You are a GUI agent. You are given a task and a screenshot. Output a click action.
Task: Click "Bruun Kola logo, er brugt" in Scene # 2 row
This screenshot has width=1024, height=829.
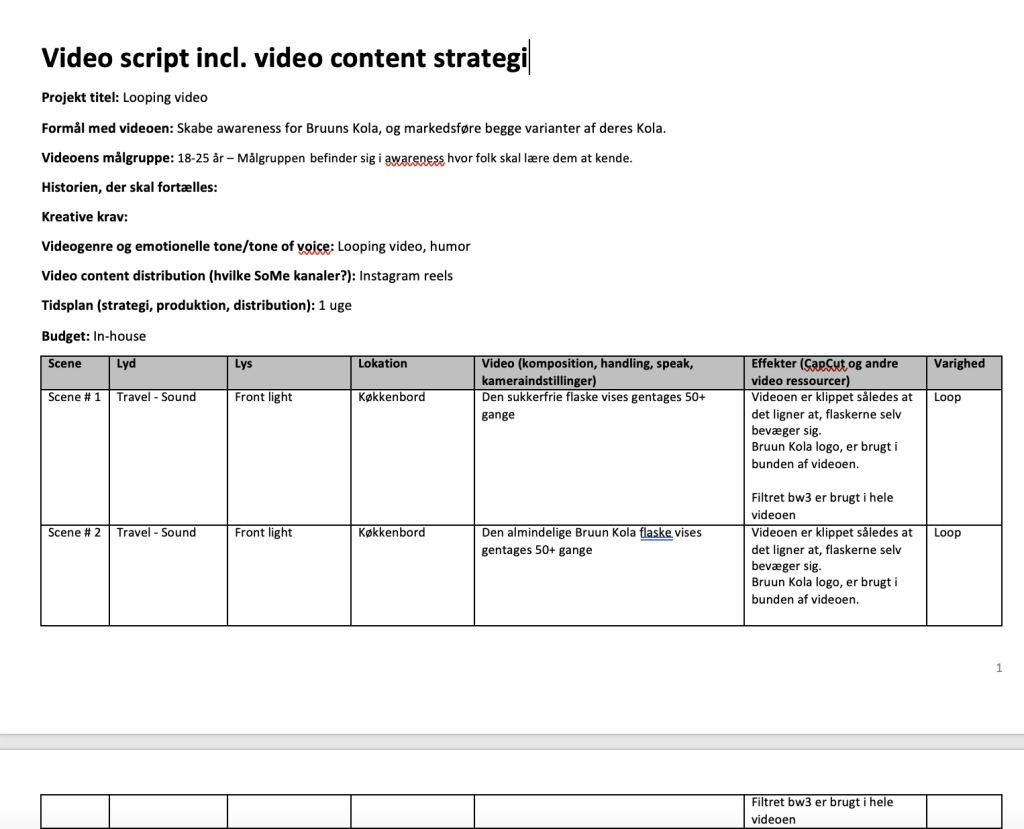click(x=820, y=583)
